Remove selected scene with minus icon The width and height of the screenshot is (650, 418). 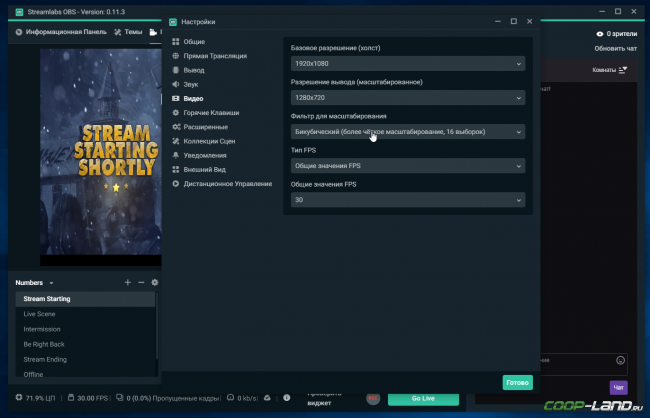(x=141, y=282)
